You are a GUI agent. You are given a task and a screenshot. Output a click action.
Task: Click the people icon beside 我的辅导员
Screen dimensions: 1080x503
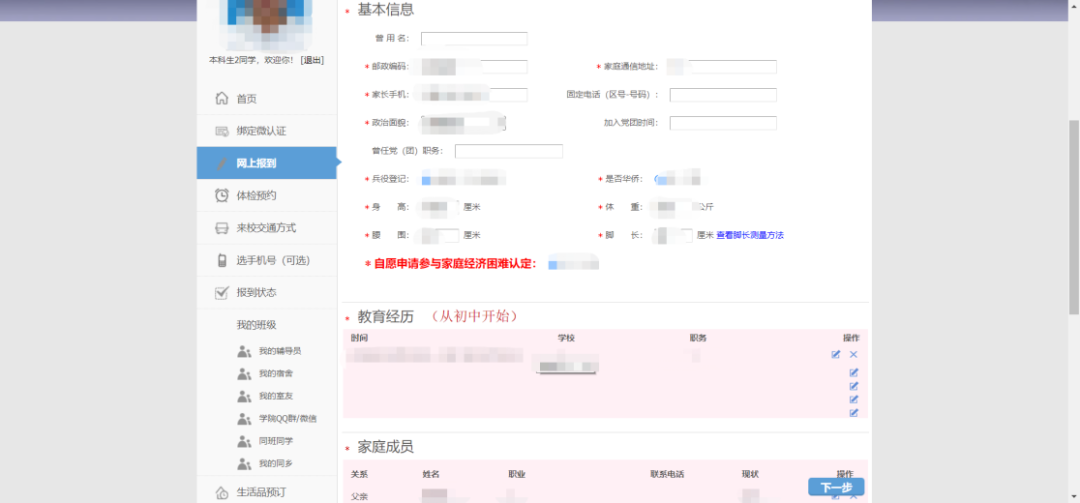(x=244, y=351)
